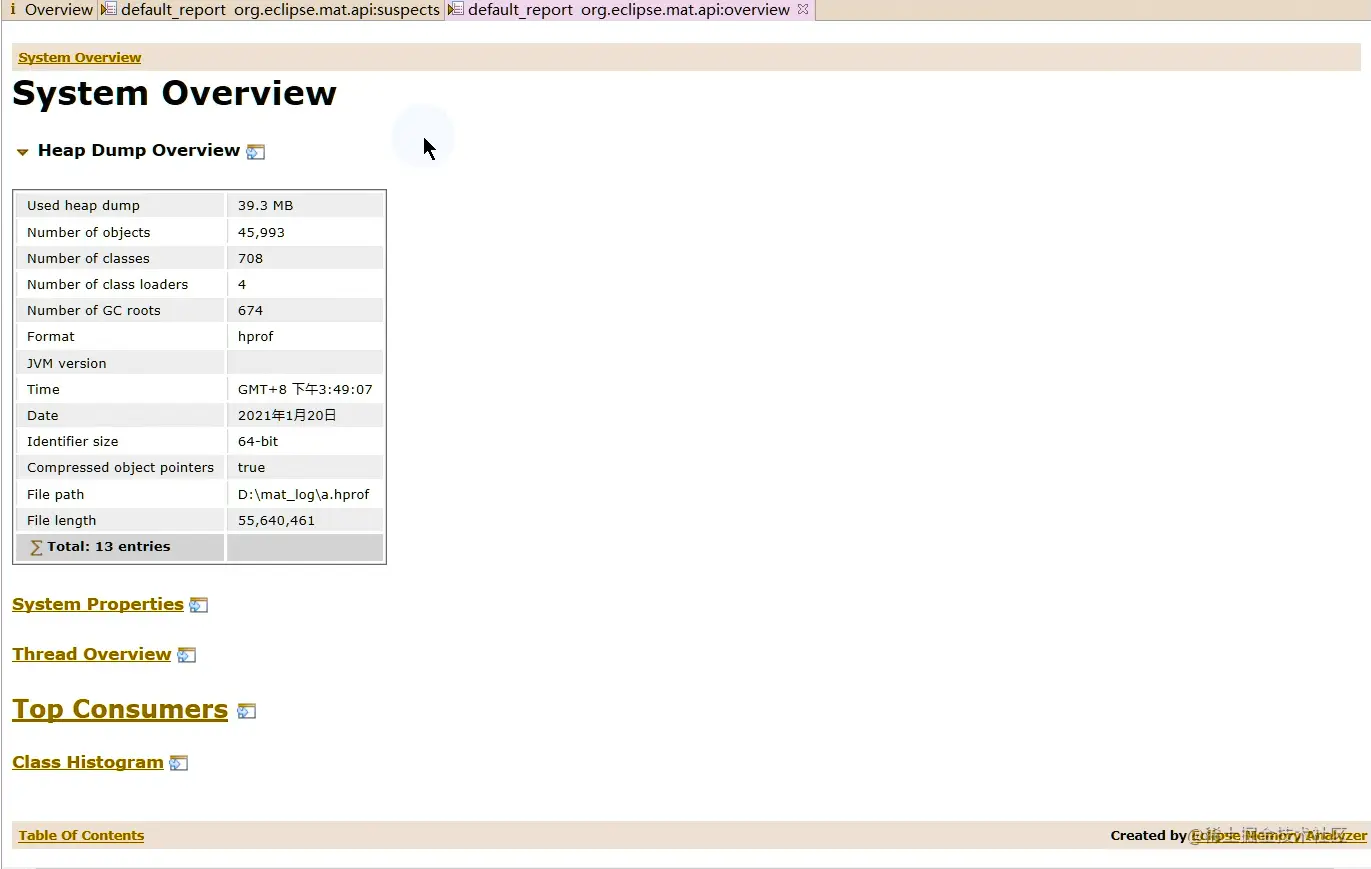The image size is (1371, 869).
Task: Select the 'Number of classes' cell
Action: 121,258
